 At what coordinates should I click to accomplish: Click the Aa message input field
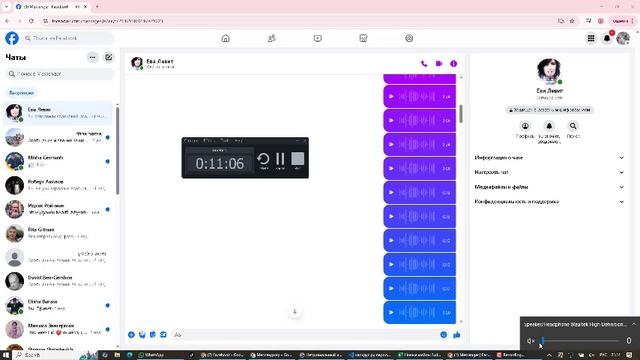click(304, 335)
